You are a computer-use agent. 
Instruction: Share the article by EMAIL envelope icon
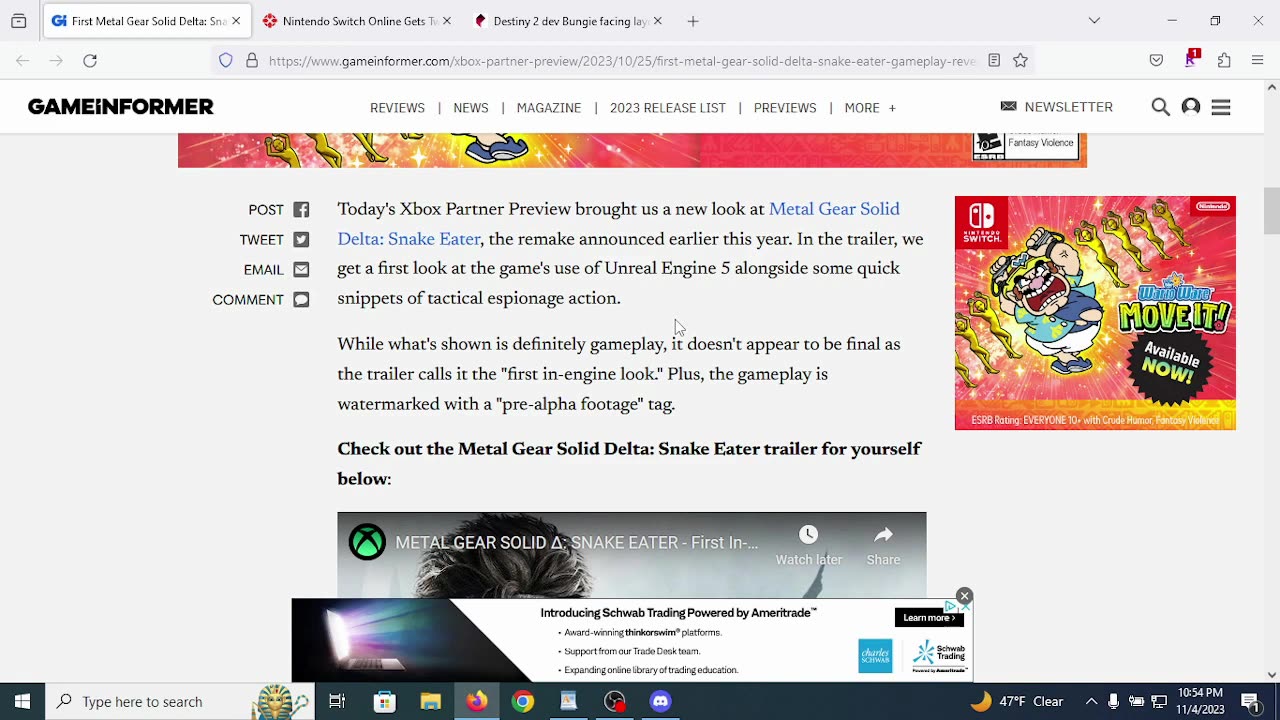(301, 270)
